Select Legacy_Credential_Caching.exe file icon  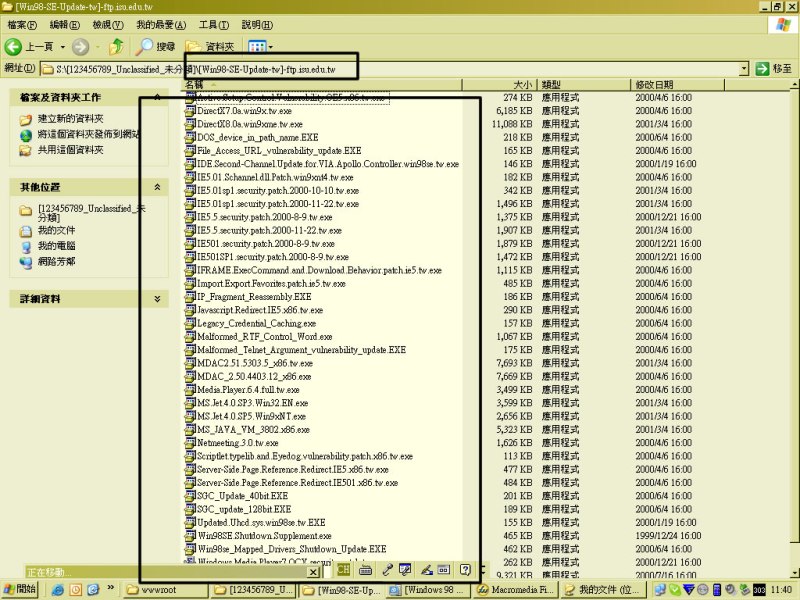[190, 323]
